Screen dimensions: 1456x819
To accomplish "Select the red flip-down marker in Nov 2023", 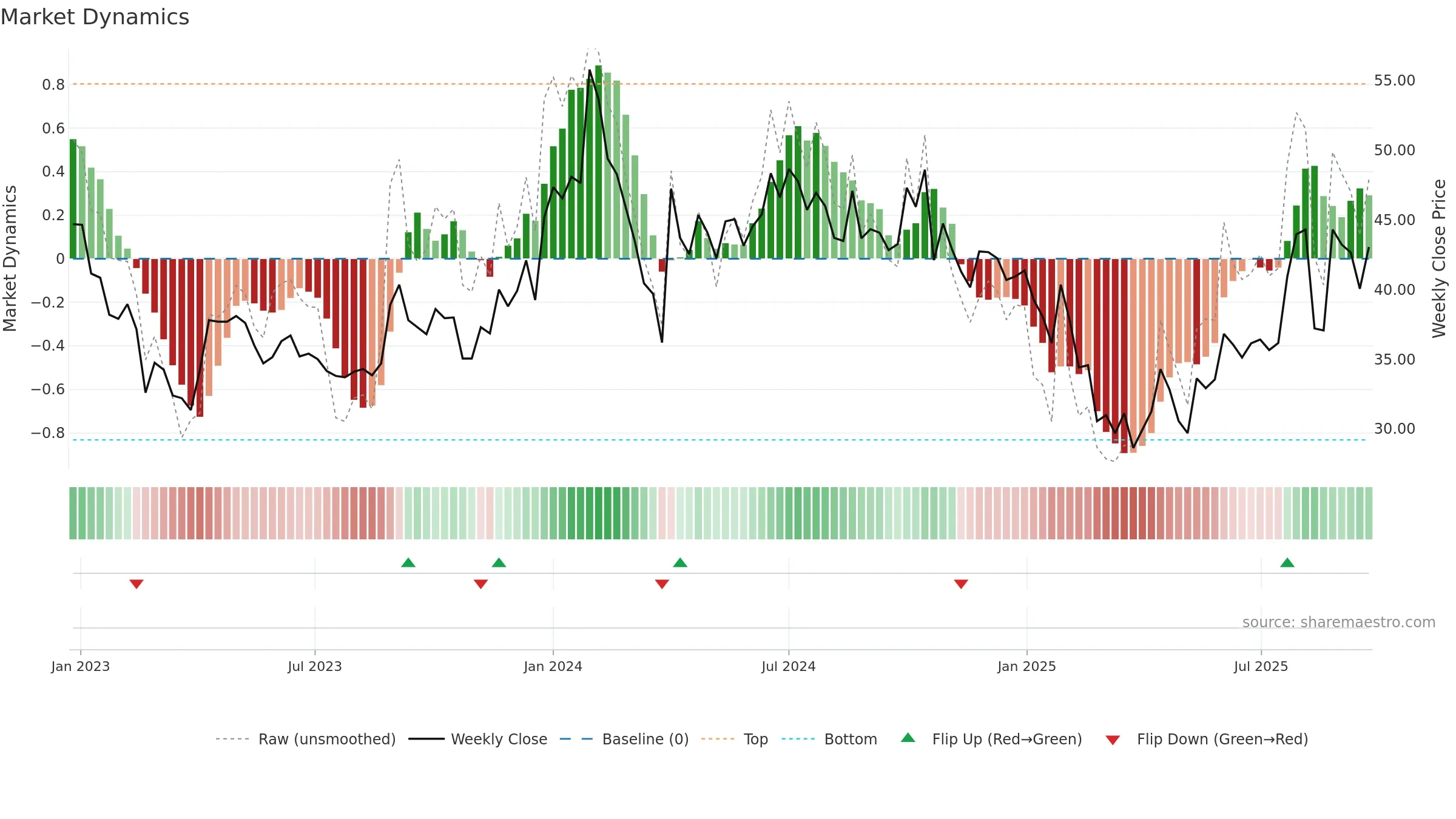I will coord(480,584).
